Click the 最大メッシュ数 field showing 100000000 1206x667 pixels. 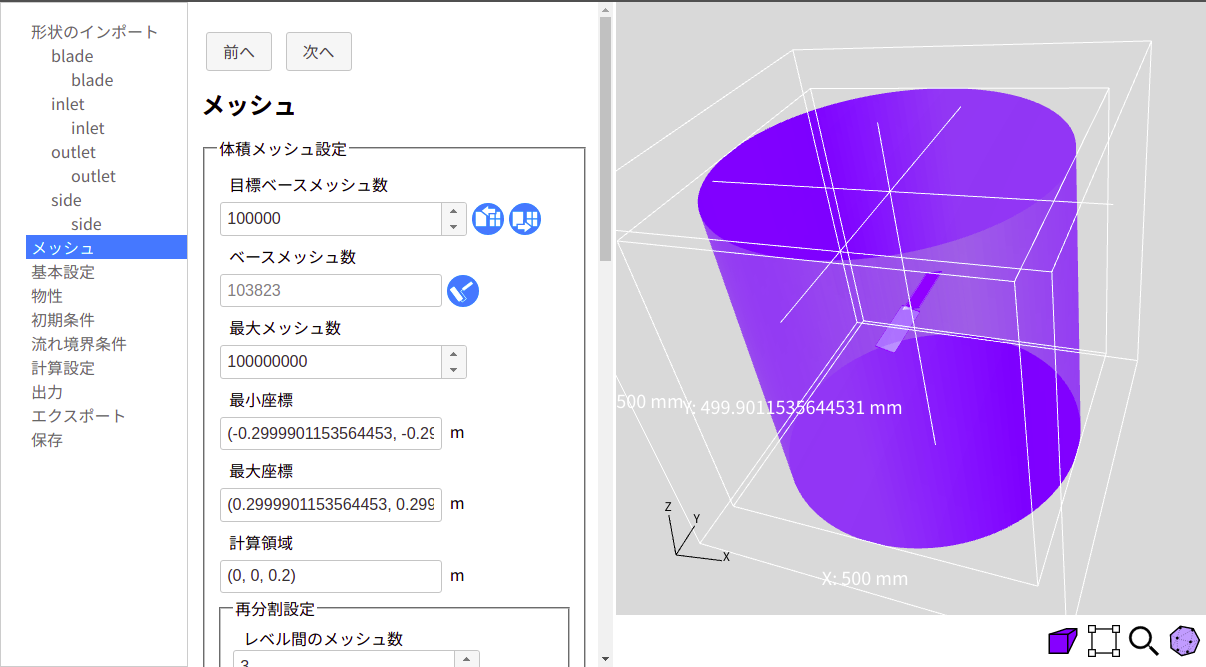tap(331, 362)
